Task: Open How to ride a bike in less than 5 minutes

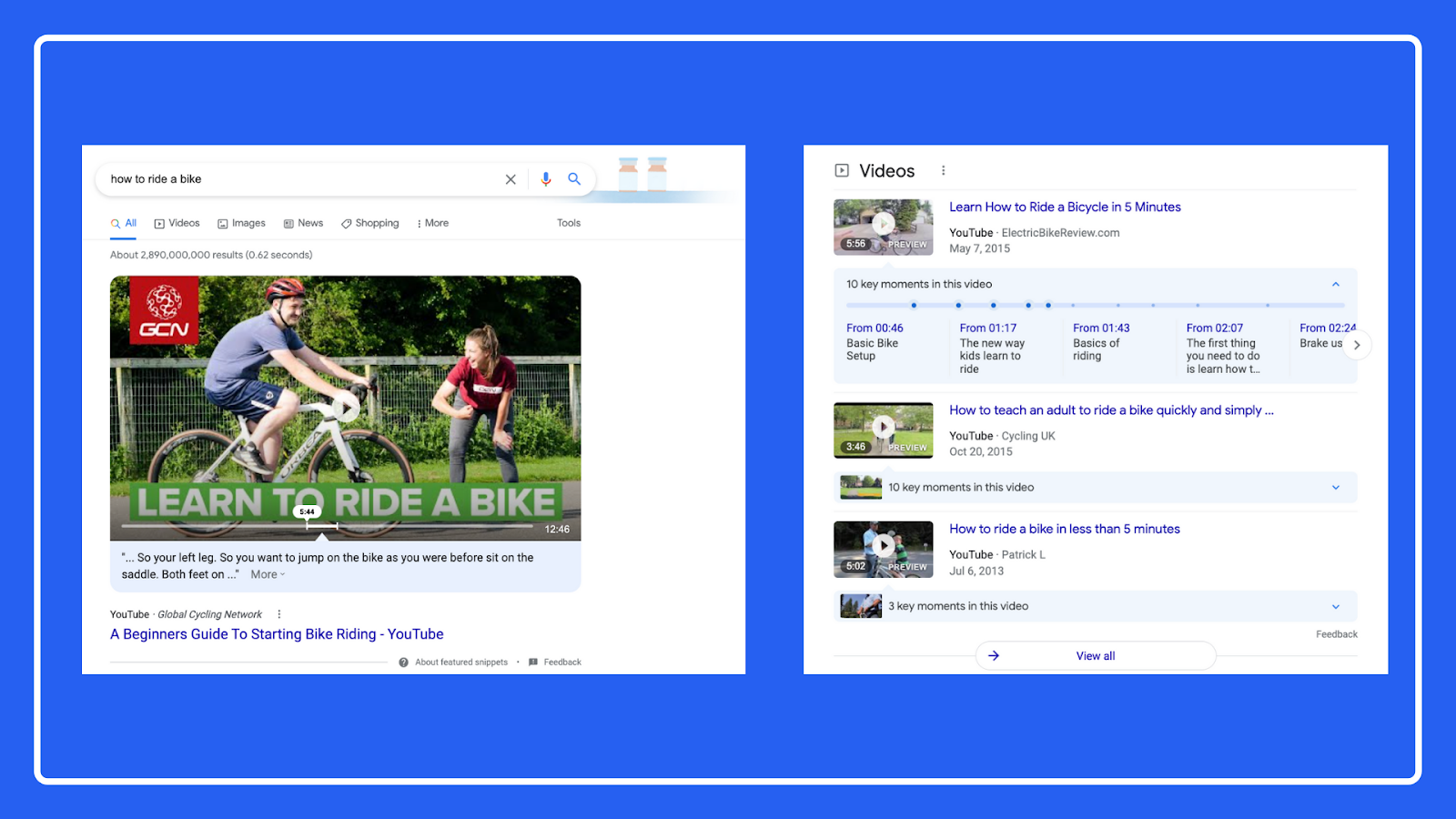Action: point(1065,529)
